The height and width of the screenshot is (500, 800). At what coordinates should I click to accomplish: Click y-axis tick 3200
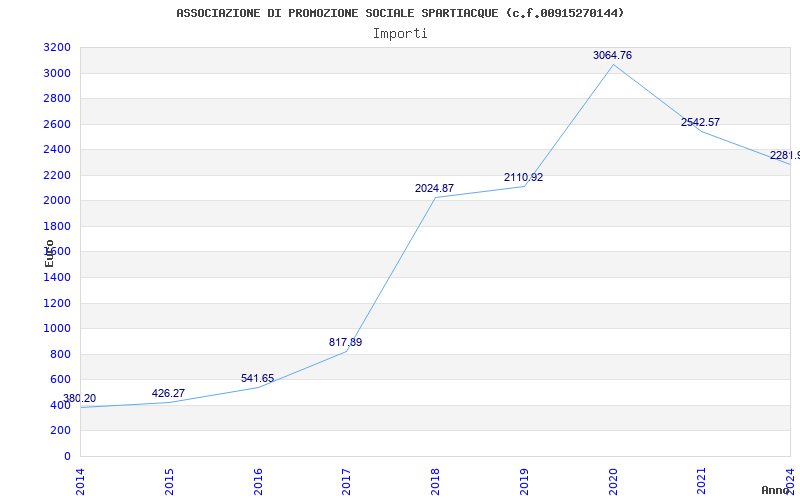click(x=57, y=47)
